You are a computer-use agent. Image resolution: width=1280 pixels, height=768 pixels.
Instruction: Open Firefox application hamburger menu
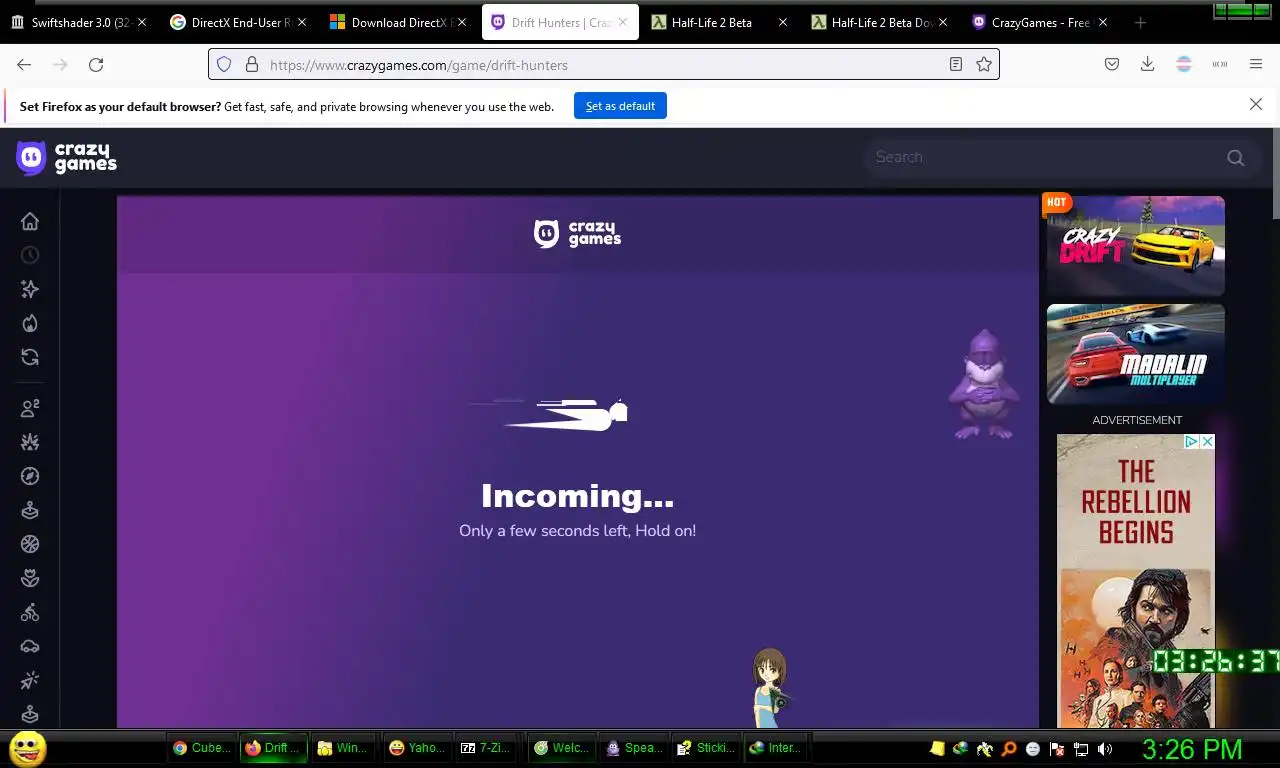point(1256,64)
